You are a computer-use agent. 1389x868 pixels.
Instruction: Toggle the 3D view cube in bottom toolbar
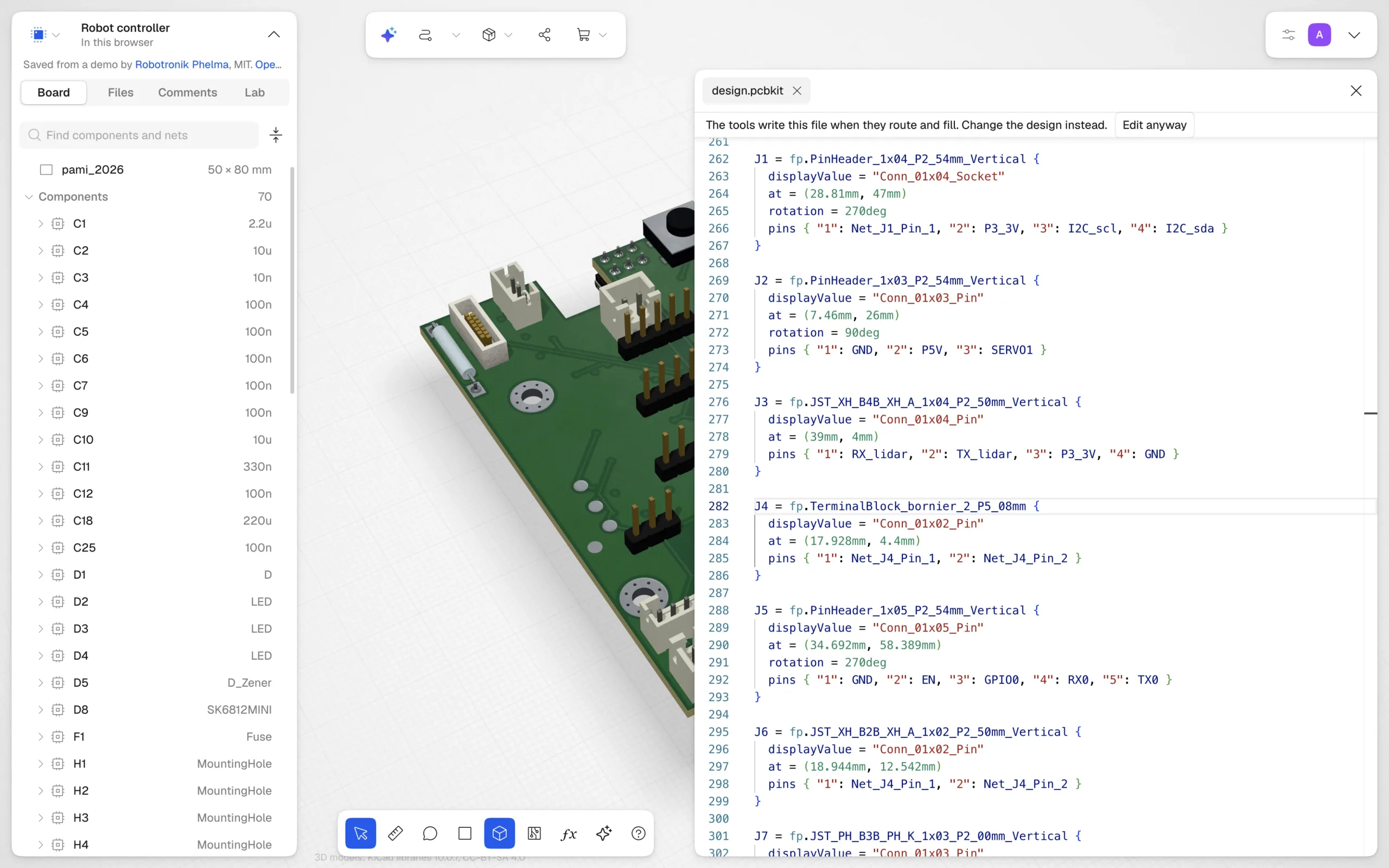click(499, 833)
